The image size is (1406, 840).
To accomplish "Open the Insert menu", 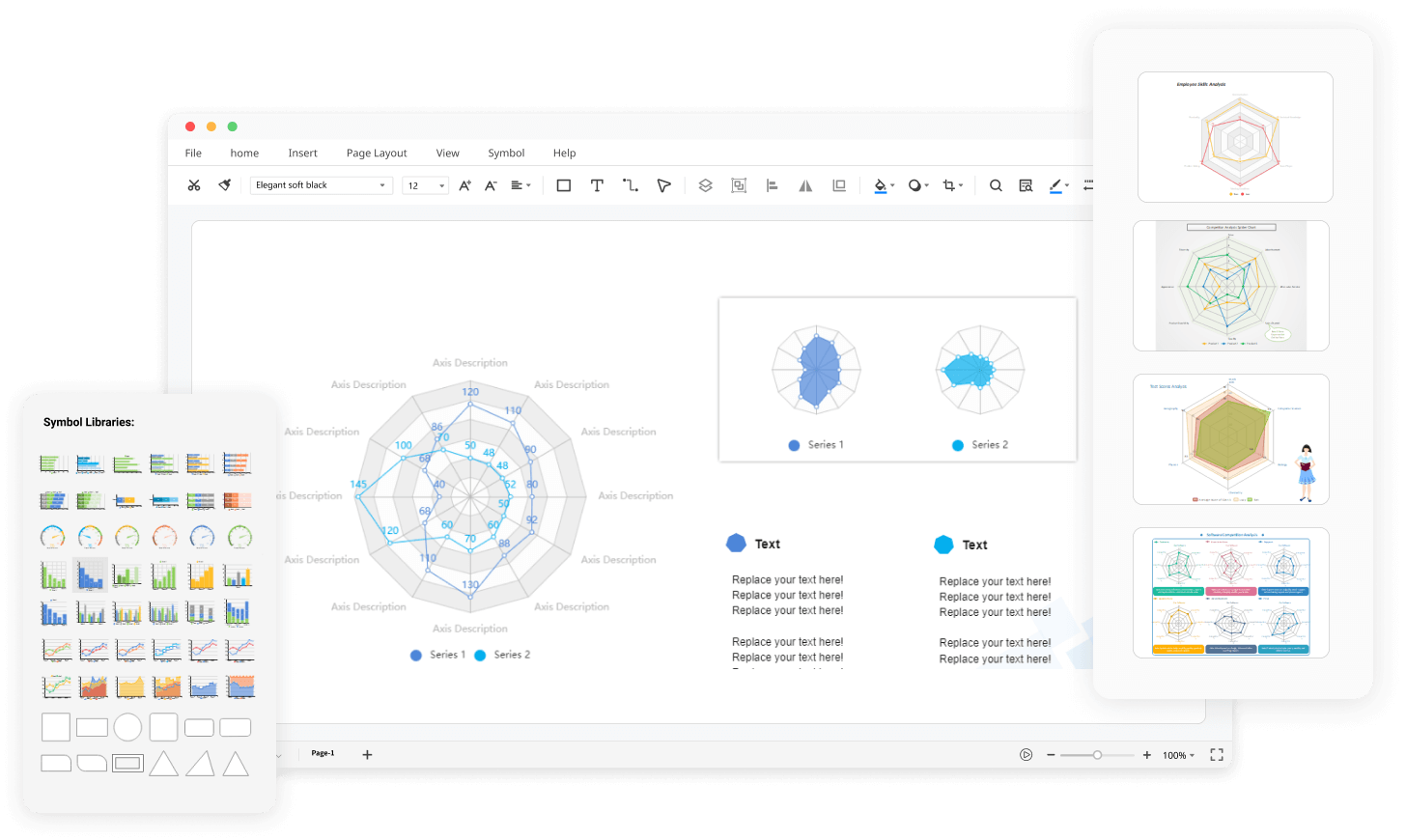I will click(x=302, y=154).
